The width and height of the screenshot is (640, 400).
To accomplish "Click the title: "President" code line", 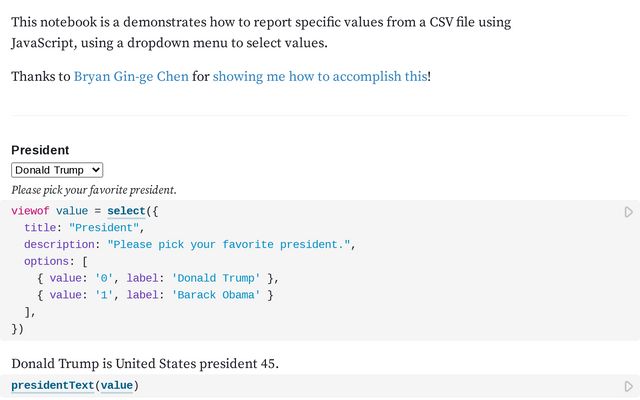I will tap(82, 228).
